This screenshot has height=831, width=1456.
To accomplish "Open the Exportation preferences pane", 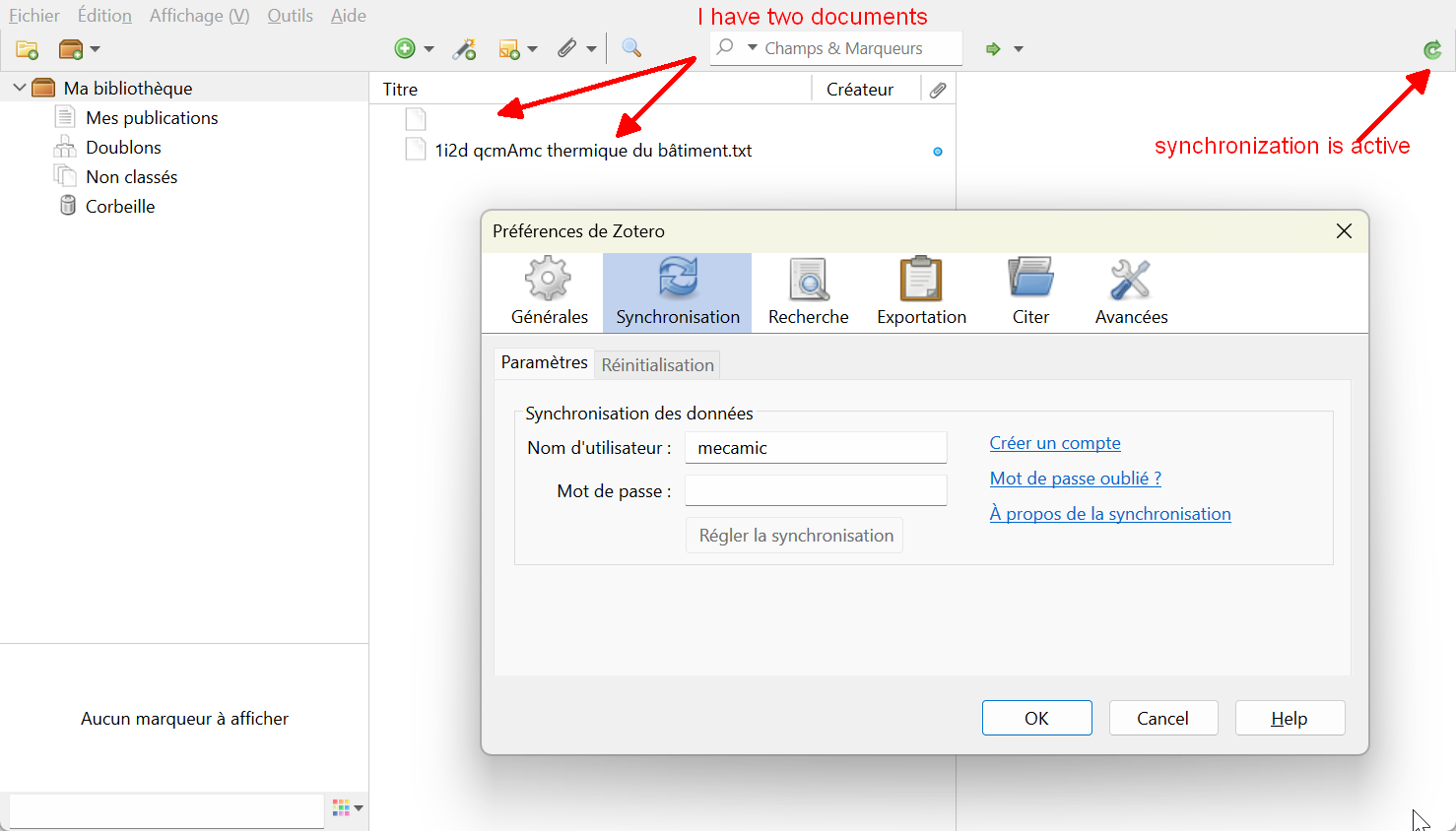I will [x=921, y=291].
